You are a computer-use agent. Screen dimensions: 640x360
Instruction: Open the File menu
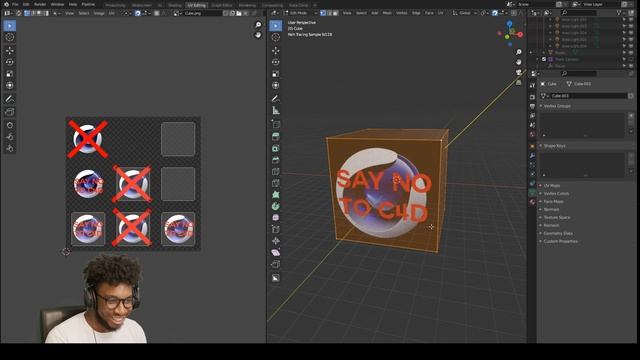[x=15, y=4]
